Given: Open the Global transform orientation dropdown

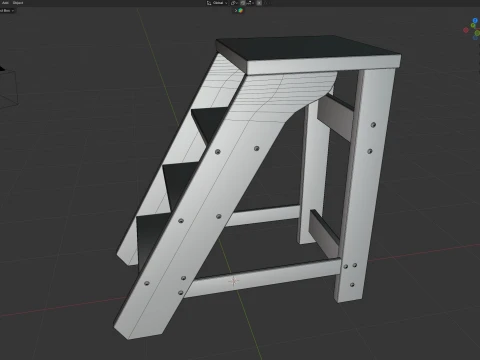Looking at the screenshot, I should pyautogui.click(x=217, y=3).
